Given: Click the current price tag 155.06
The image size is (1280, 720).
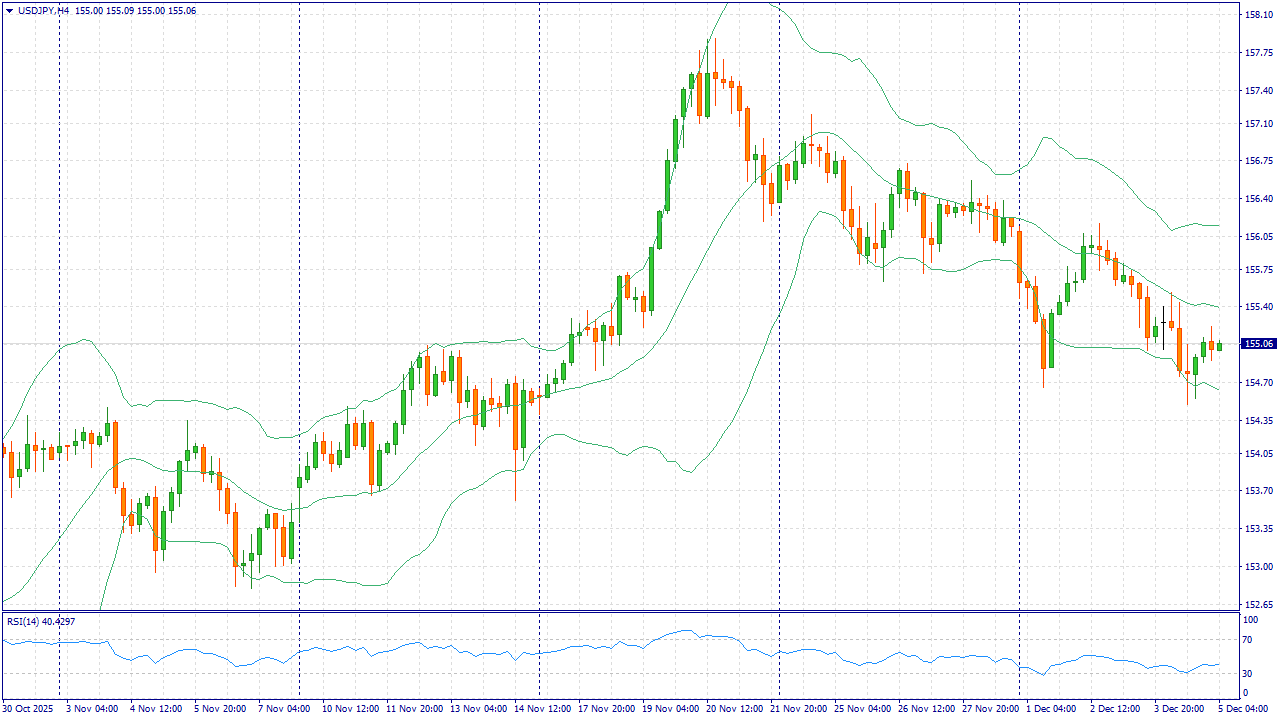Looking at the screenshot, I should [x=1257, y=344].
